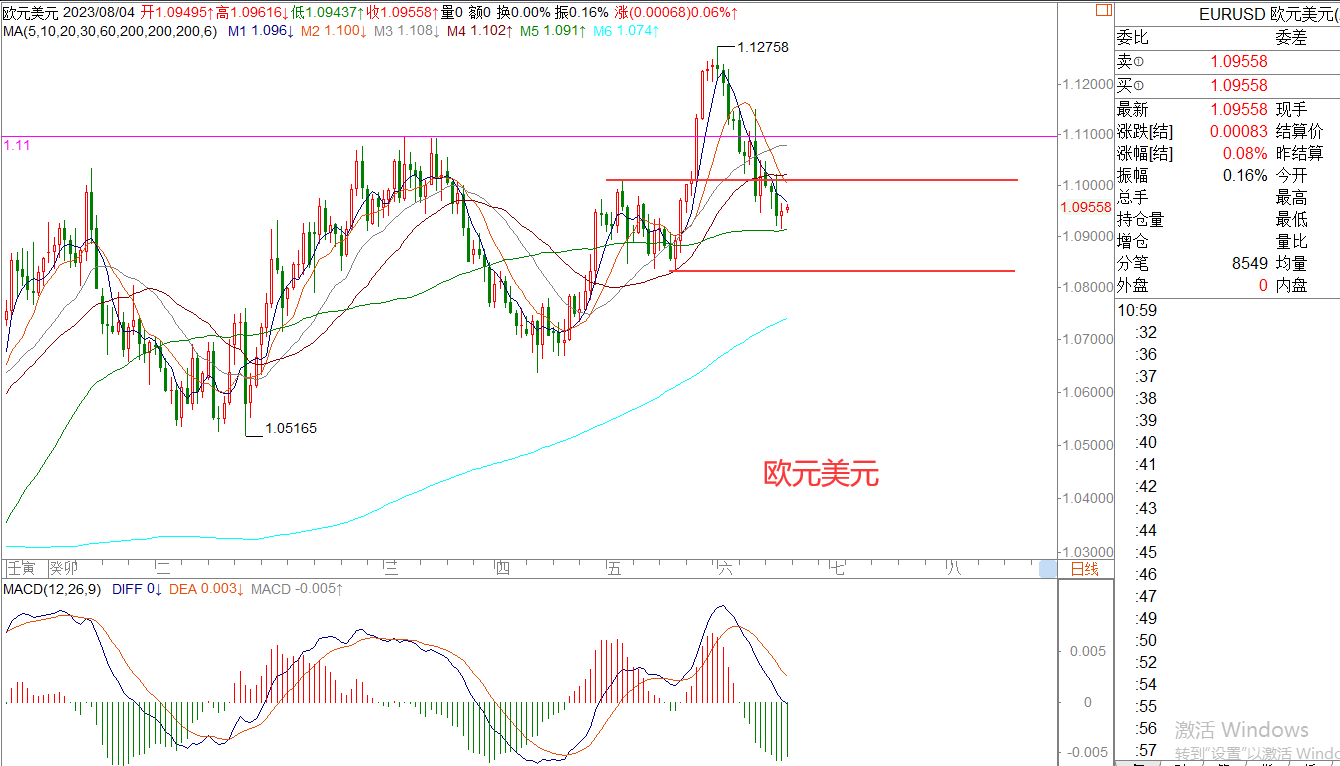Click the DEA 0.003 value in MACD header
This screenshot has width=1340, height=766.
click(x=207, y=589)
